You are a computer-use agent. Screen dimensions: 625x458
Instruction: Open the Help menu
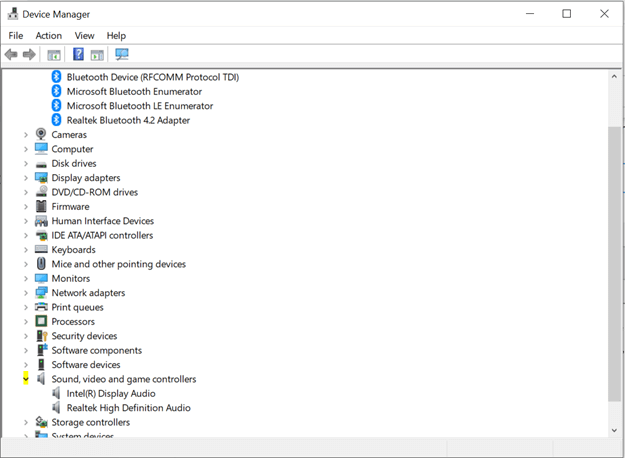tap(116, 35)
